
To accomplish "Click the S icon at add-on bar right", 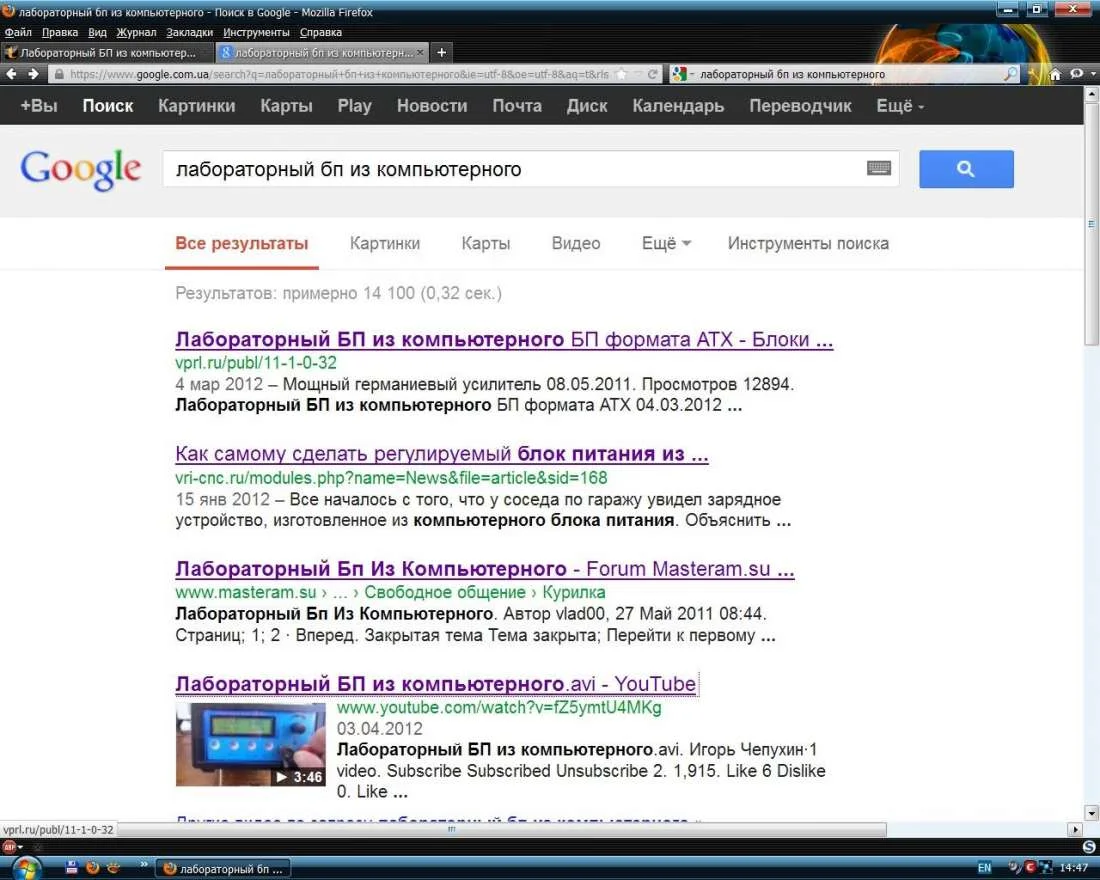I will click(x=1089, y=846).
